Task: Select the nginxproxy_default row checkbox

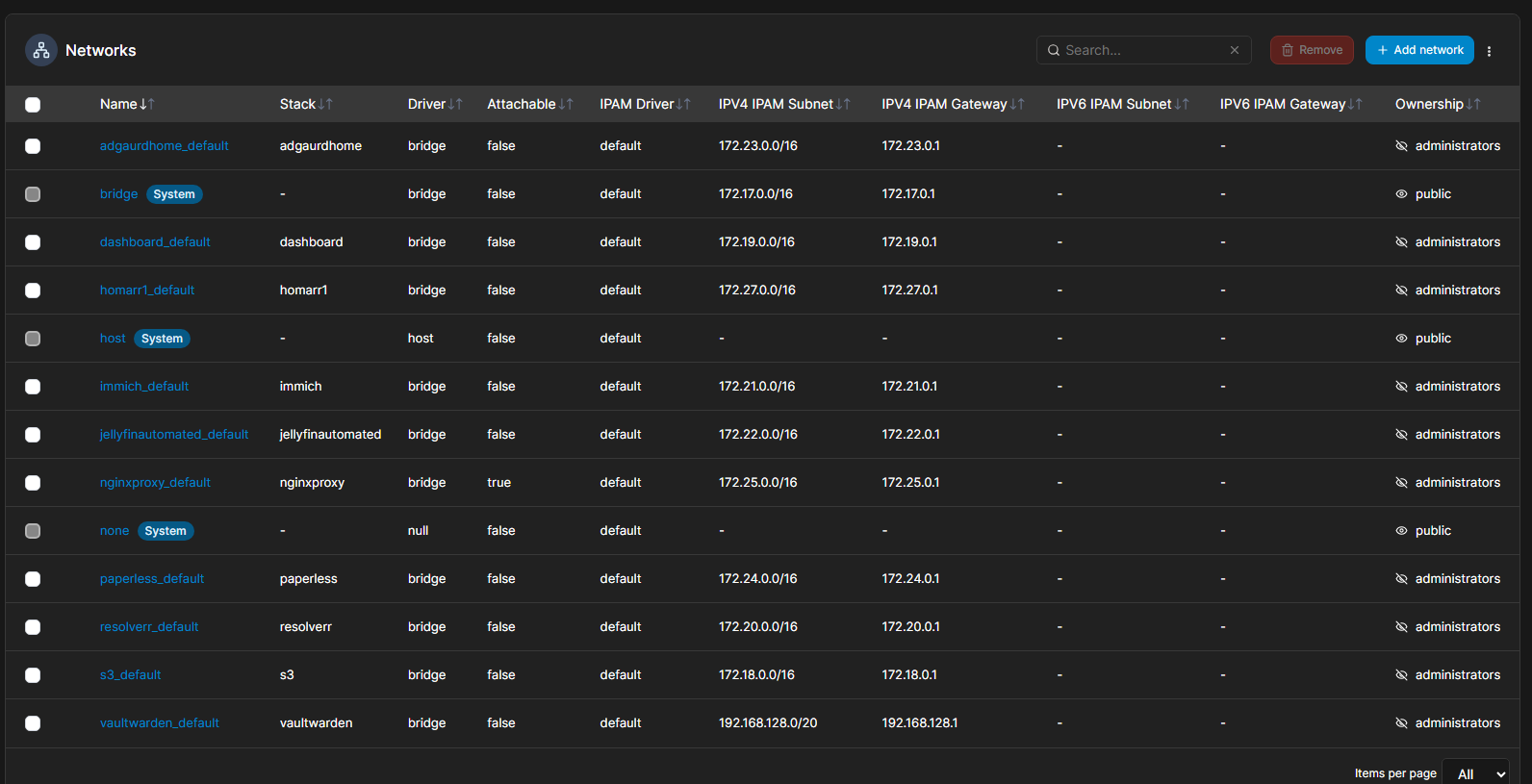Action: coord(33,483)
